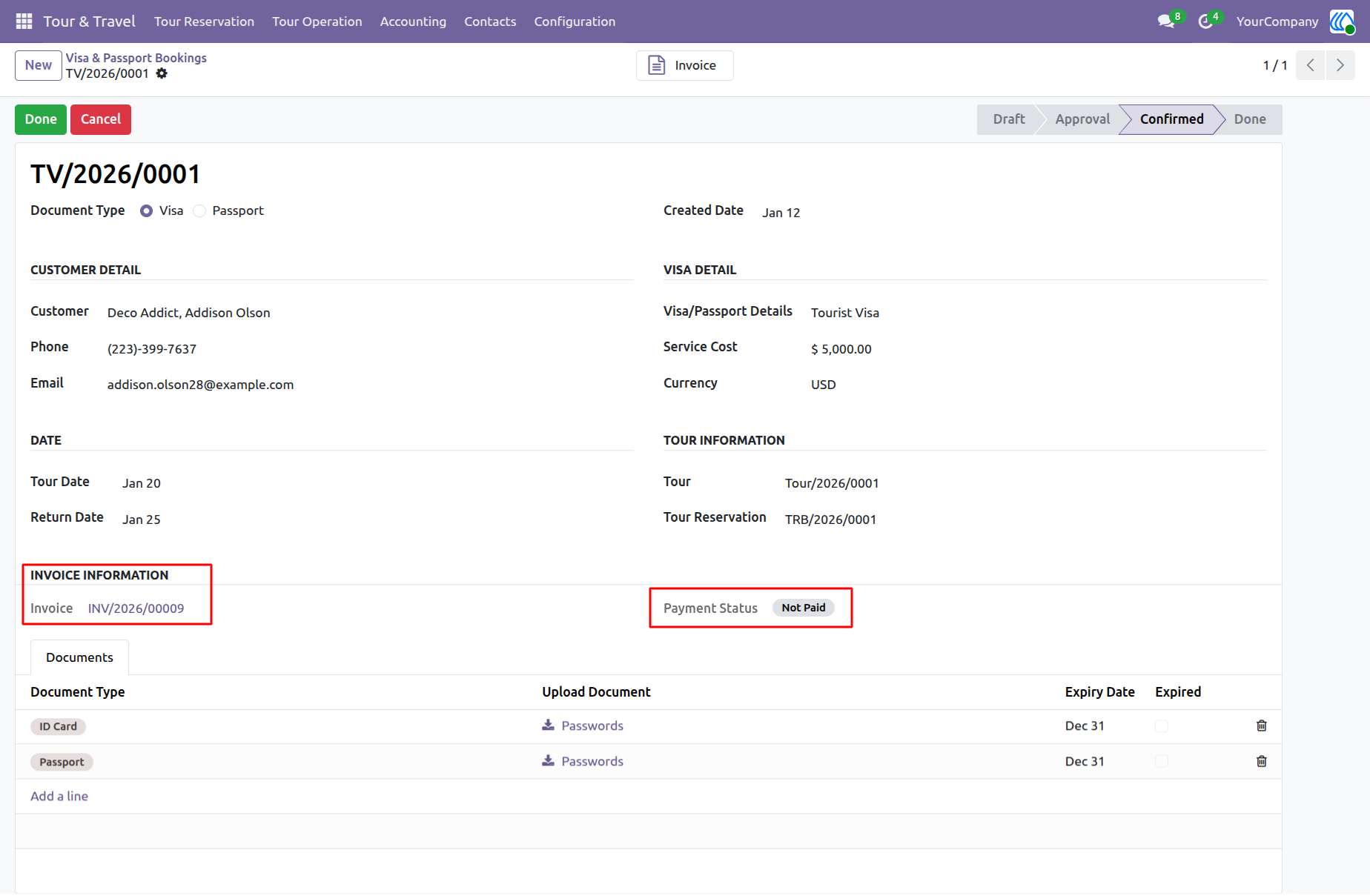Set the status to Draft stage
This screenshot has height=896, width=1370.
pyautogui.click(x=1008, y=119)
